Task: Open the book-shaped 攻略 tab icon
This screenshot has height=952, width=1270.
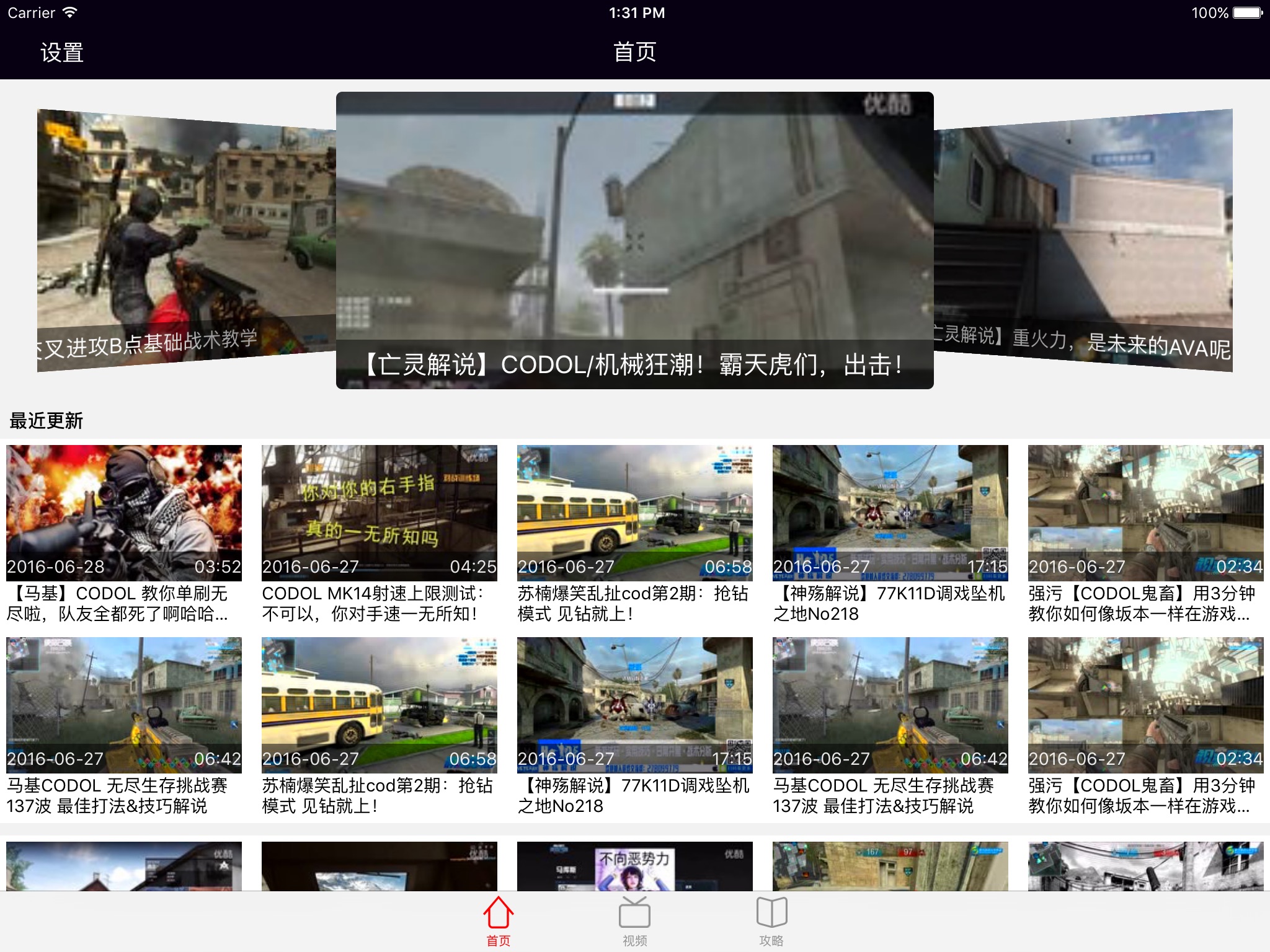Action: pyautogui.click(x=771, y=912)
